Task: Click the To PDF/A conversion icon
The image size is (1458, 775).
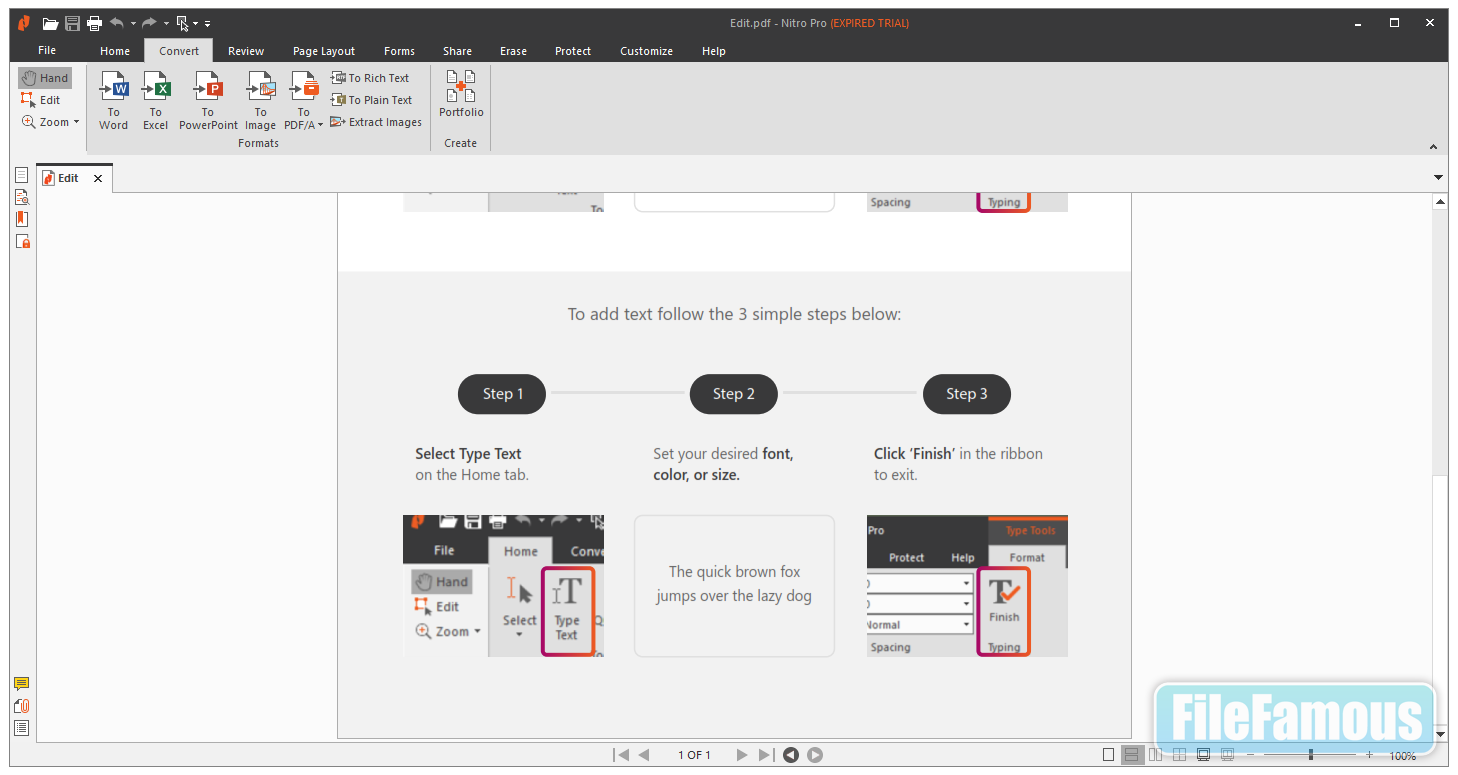Action: pos(304,88)
